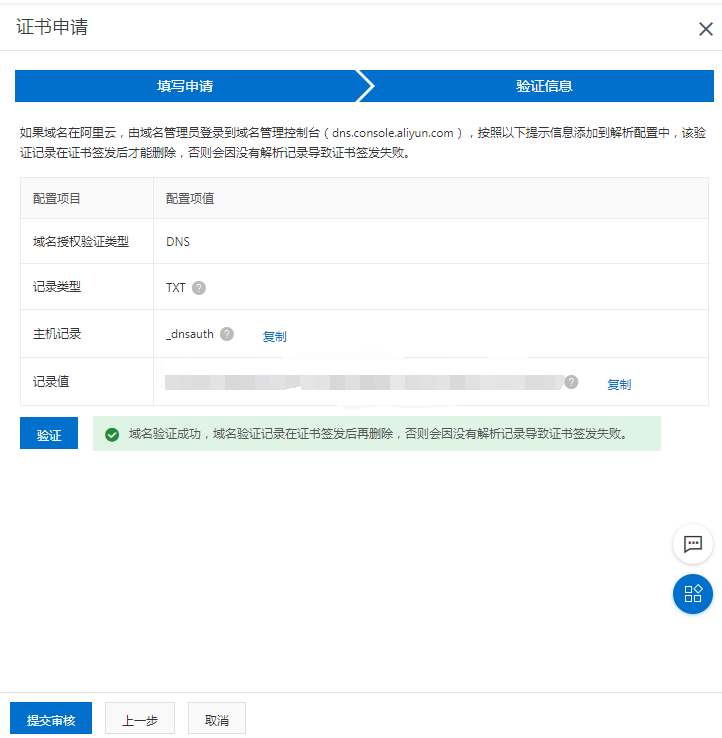The width and height of the screenshot is (722, 738).
Task: Open the chat message floating button
Action: point(692,544)
